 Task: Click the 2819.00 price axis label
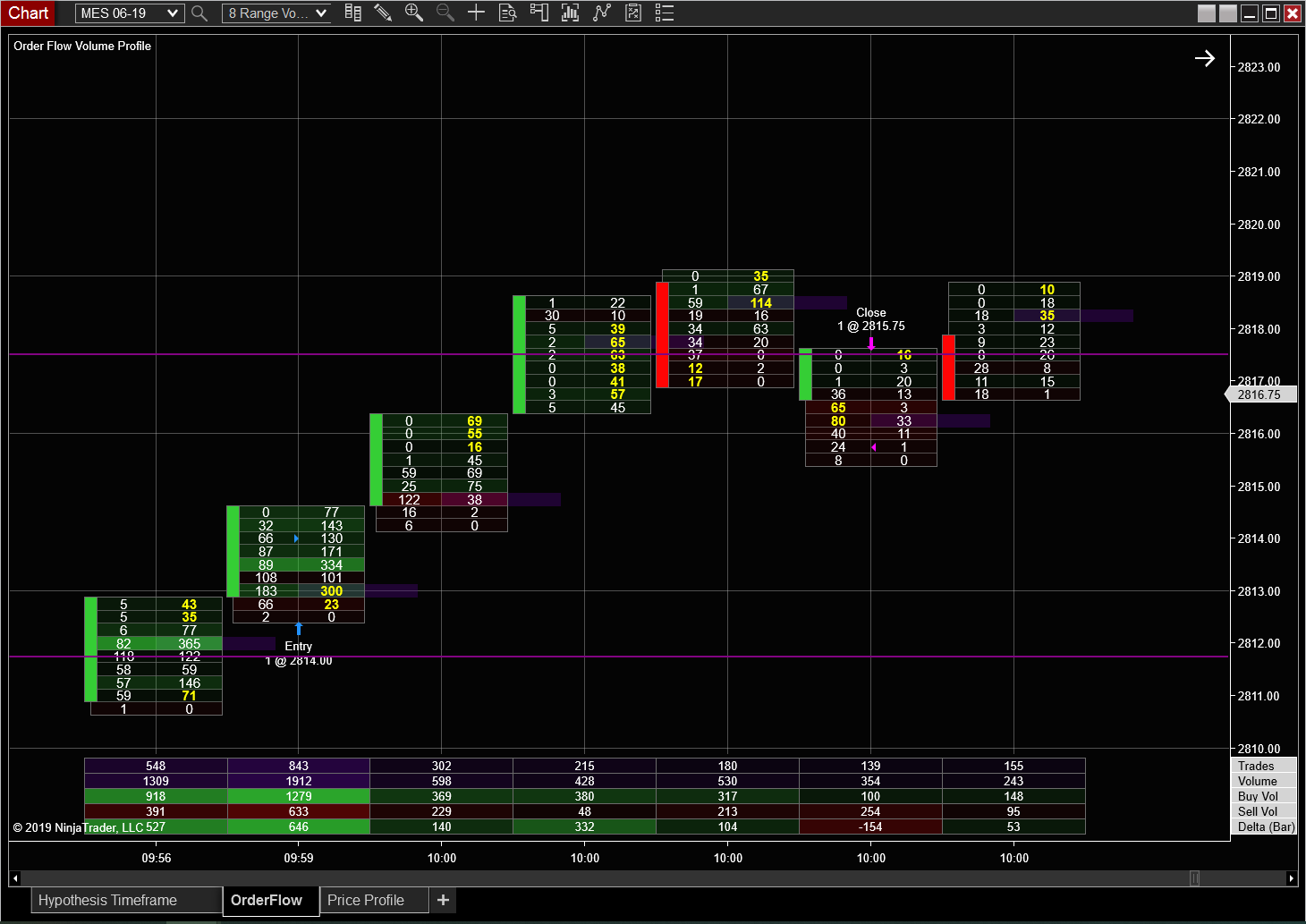click(x=1259, y=276)
